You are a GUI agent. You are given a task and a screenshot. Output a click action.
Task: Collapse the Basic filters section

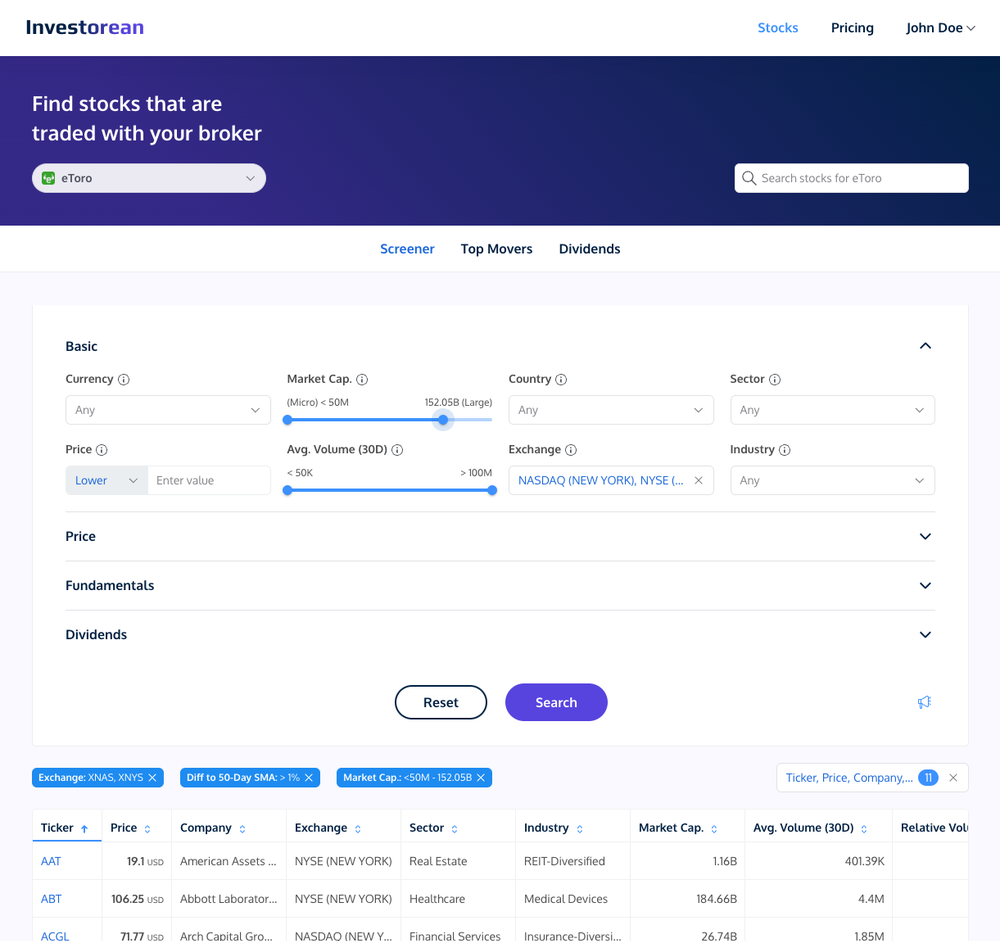(925, 346)
